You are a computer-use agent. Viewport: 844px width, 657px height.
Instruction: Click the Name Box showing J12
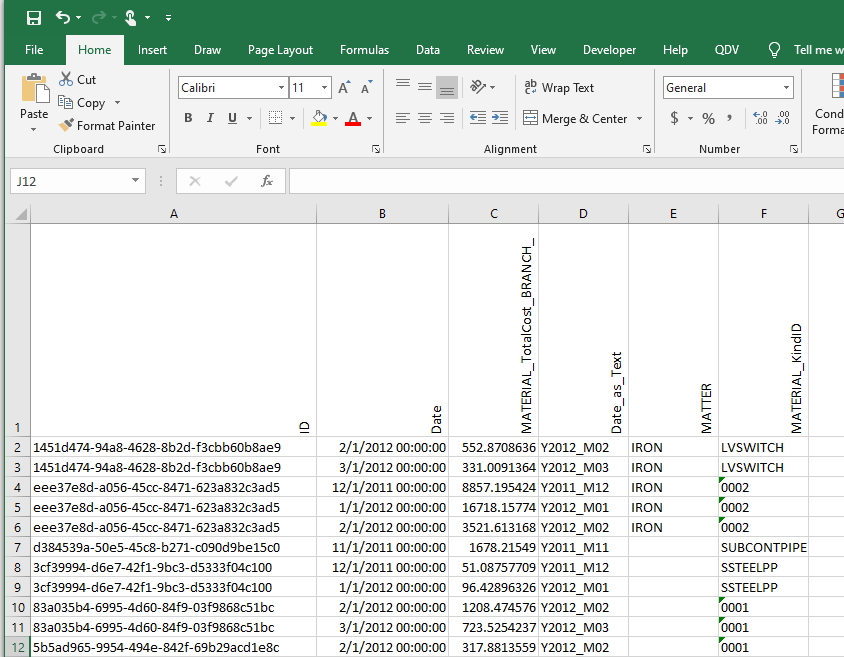(x=70, y=181)
